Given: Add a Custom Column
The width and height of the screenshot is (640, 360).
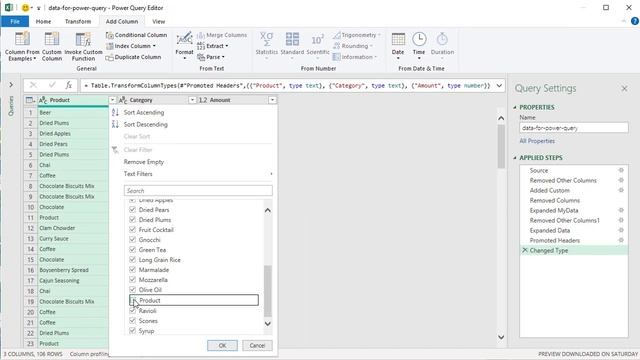Looking at the screenshot, I should (x=52, y=47).
